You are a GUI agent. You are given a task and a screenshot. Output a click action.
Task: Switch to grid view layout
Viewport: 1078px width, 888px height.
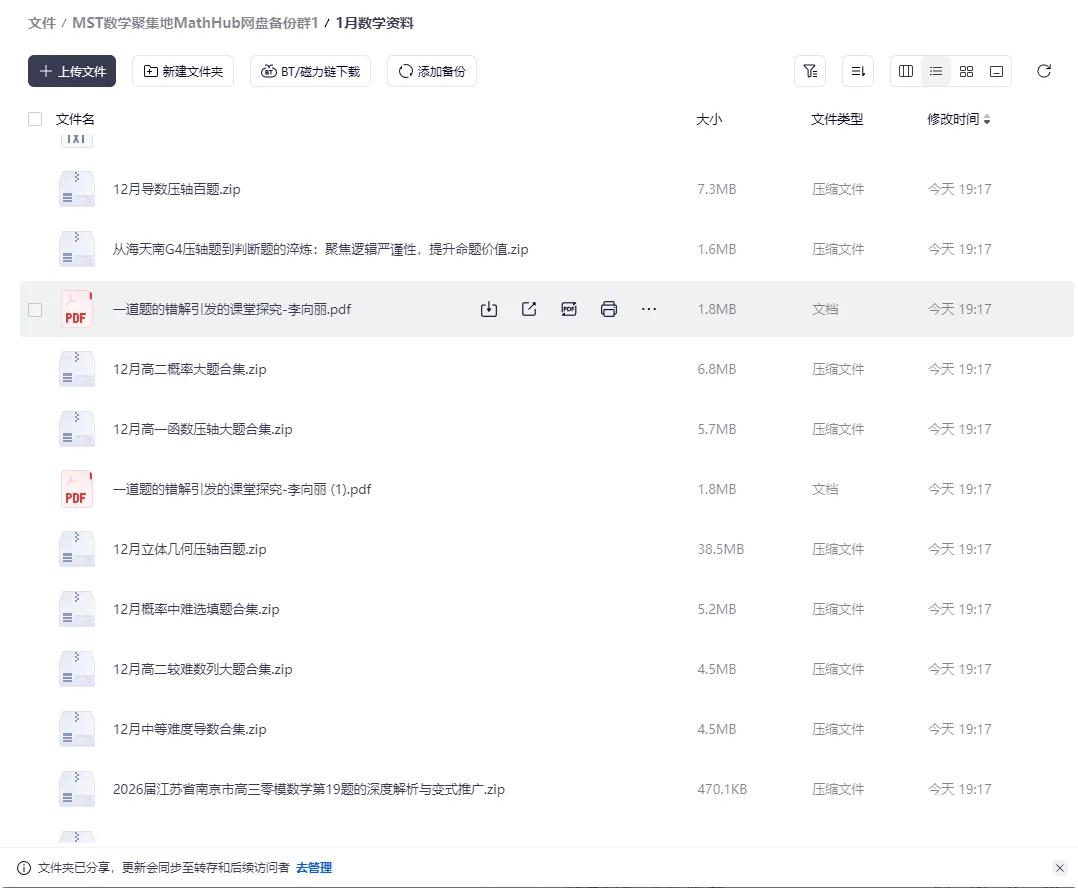tap(966, 71)
